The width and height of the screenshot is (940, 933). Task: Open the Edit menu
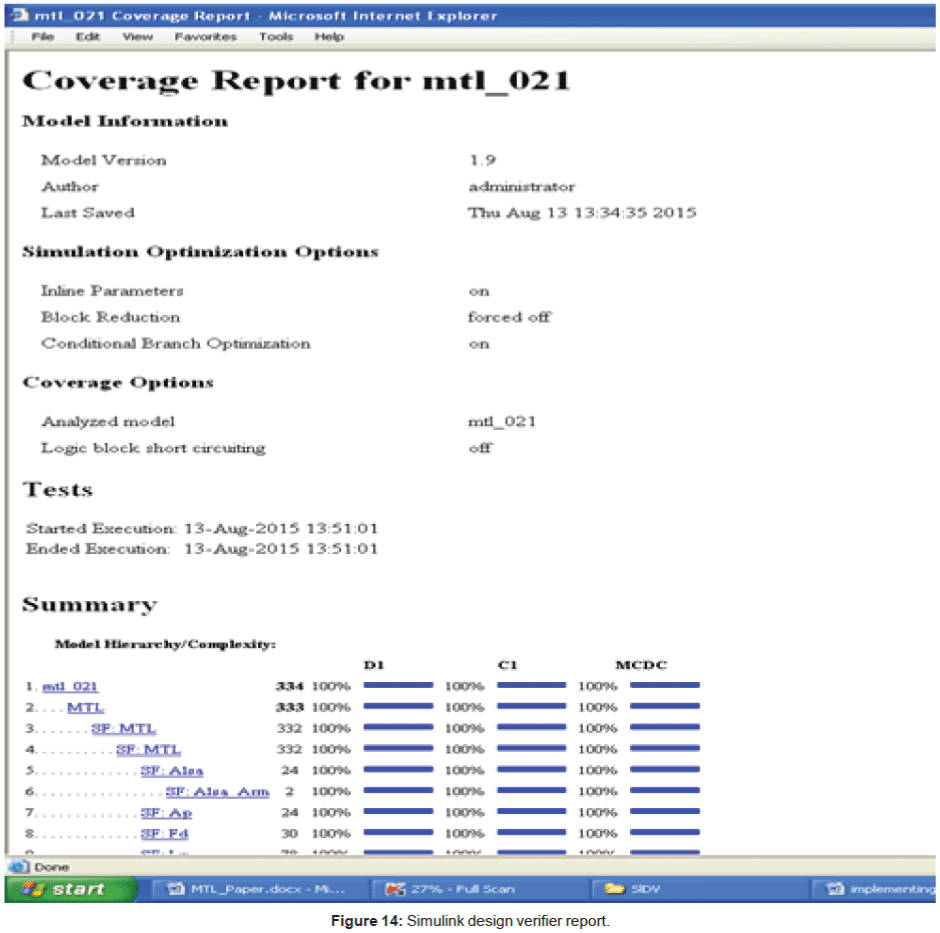point(87,37)
